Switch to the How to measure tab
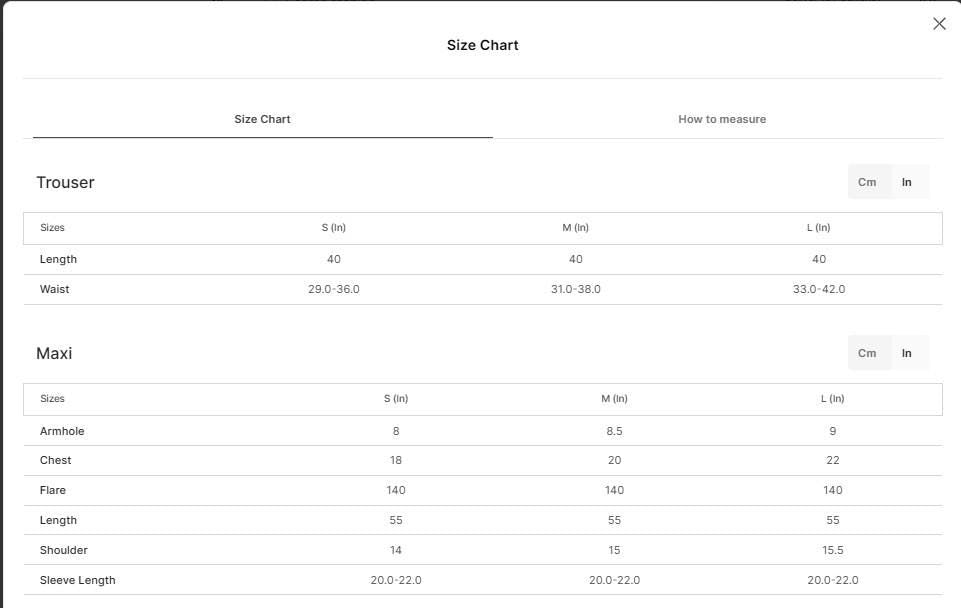Screen dimensions: 961x608 (x=721, y=120)
